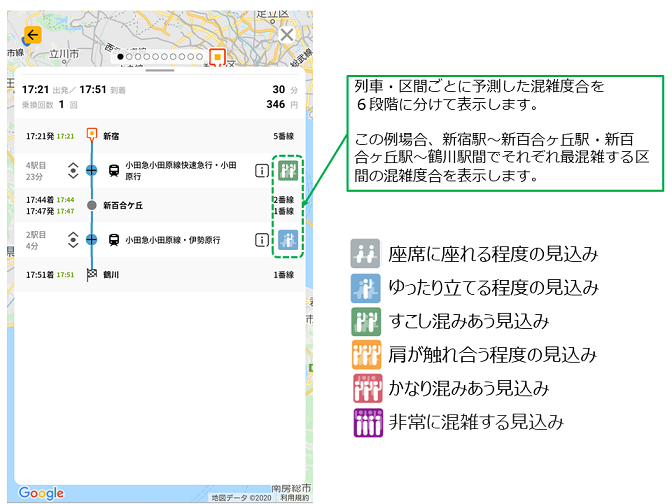672x504 pixels.
Task: Open the 利用規約 terms link
Action: [x=294, y=498]
